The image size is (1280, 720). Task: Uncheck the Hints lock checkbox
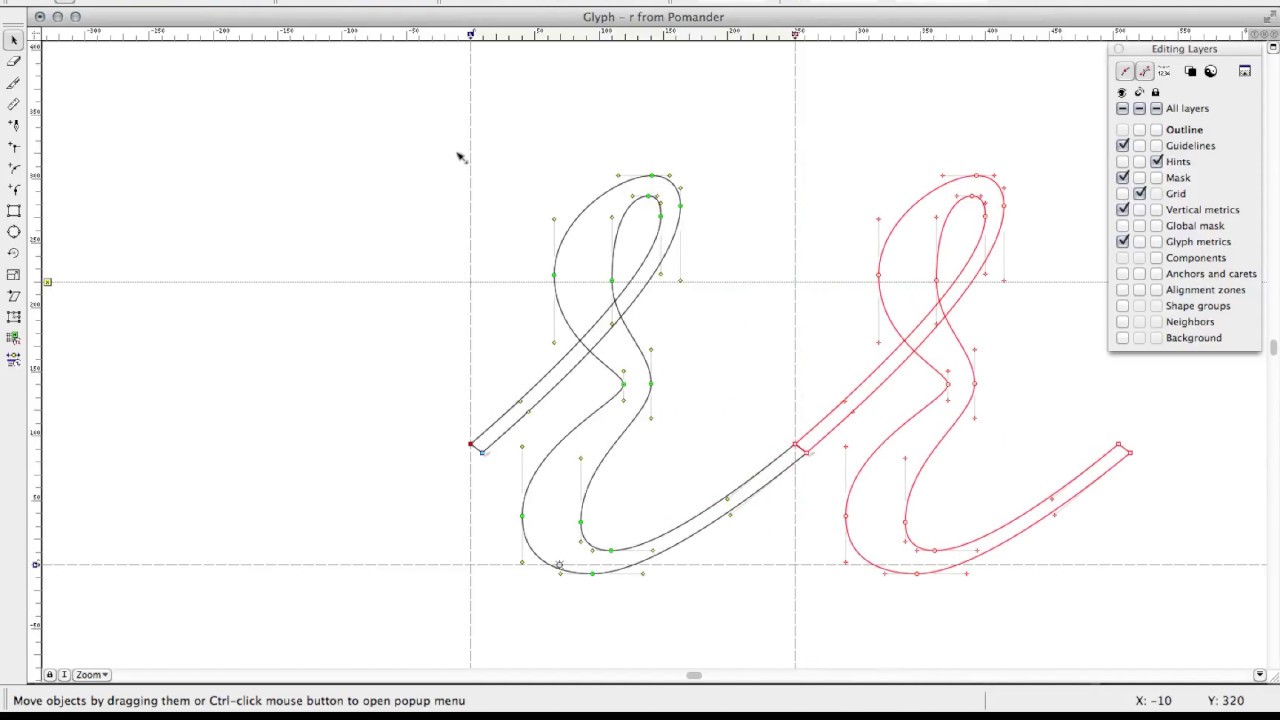pyautogui.click(x=1156, y=162)
